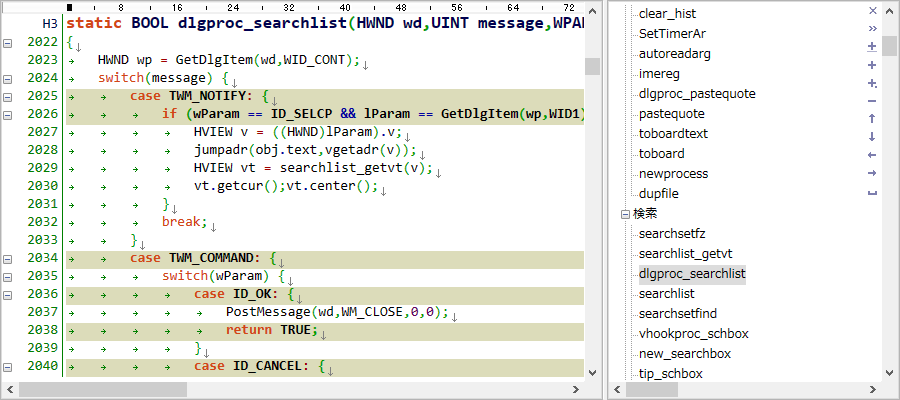Toggle the fold box at line 2026
The width and height of the screenshot is (900, 400).
7,114
